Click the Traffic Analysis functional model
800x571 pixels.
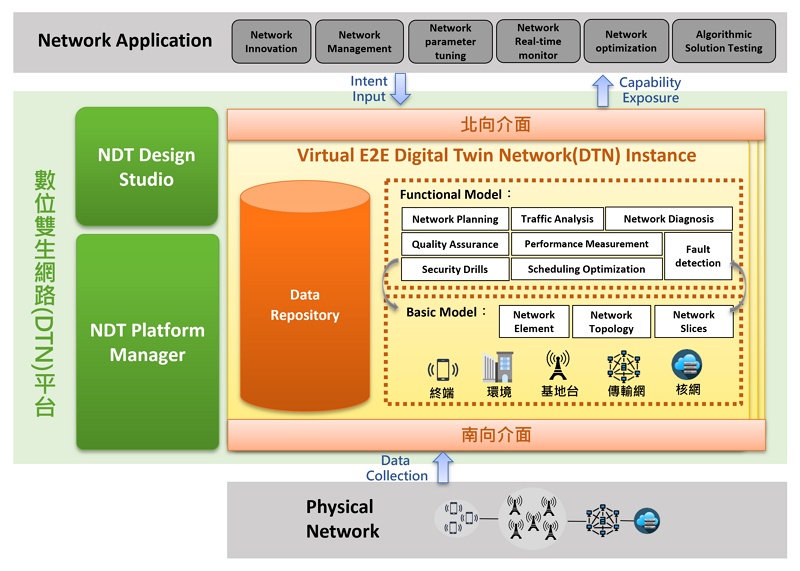557,219
